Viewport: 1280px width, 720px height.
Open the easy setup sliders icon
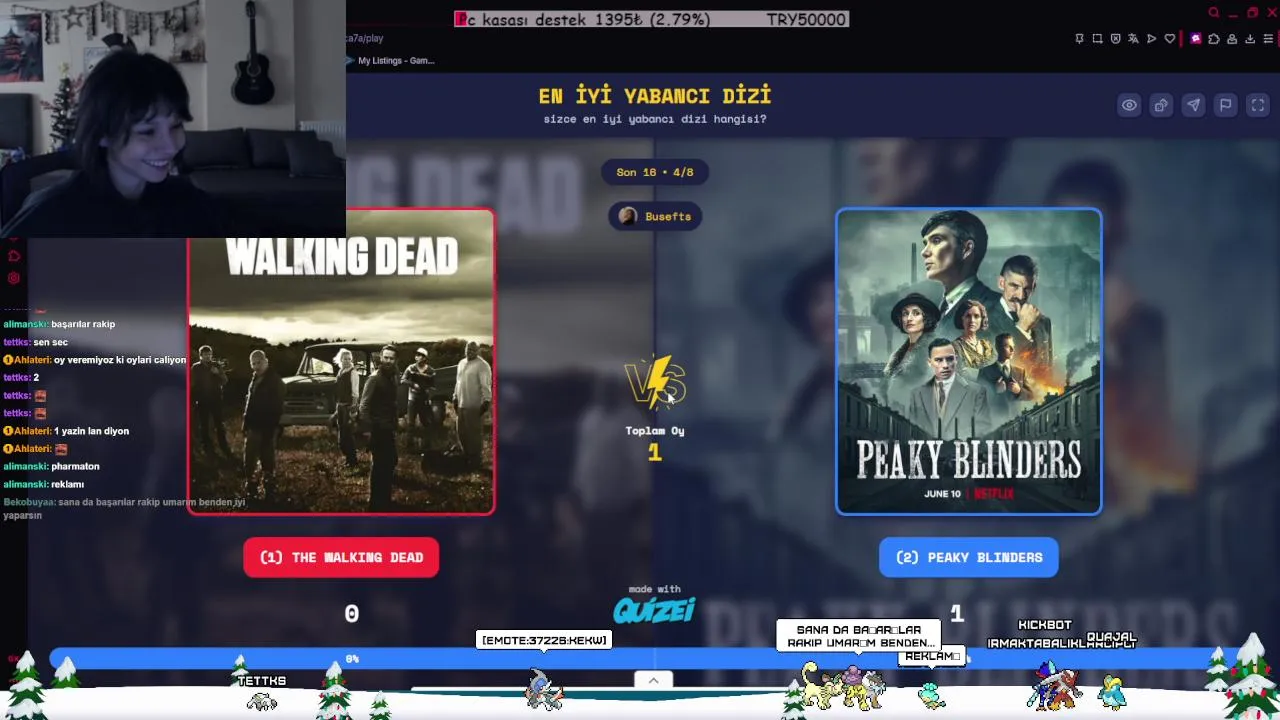pos(1269,39)
